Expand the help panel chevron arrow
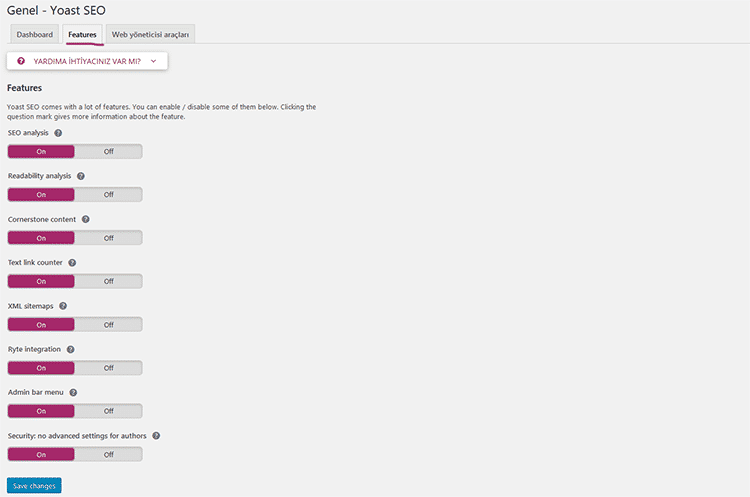The height and width of the screenshot is (497, 750). click(x=154, y=61)
